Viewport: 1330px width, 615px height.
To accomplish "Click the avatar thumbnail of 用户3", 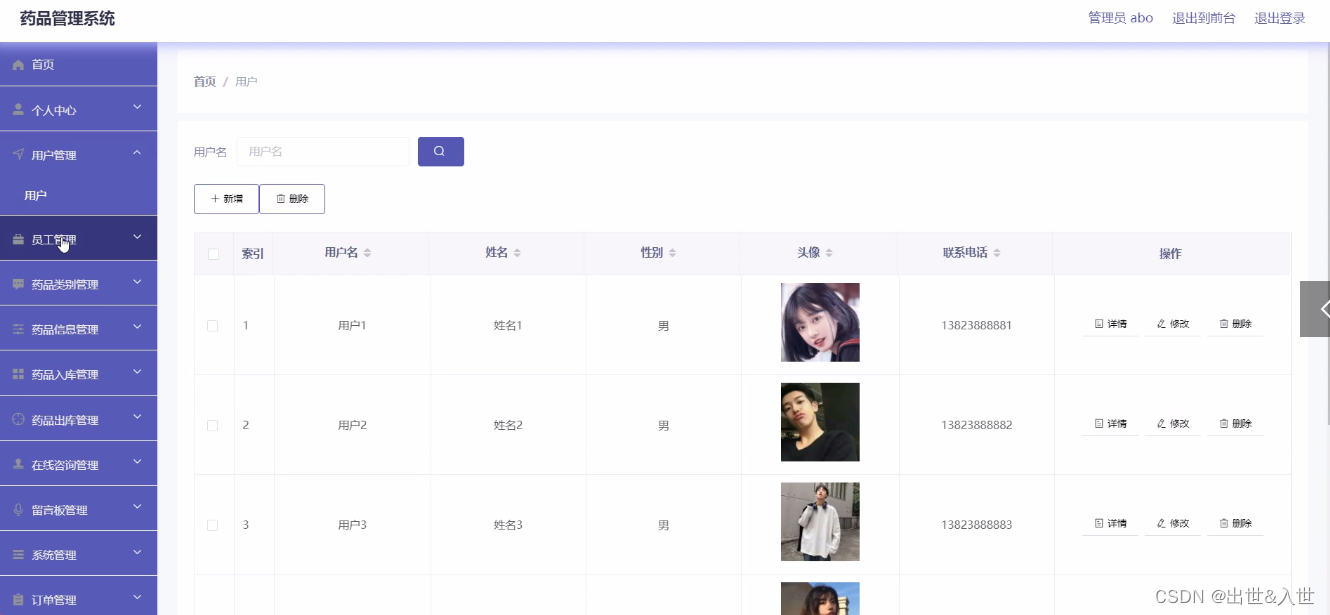I will coord(820,522).
